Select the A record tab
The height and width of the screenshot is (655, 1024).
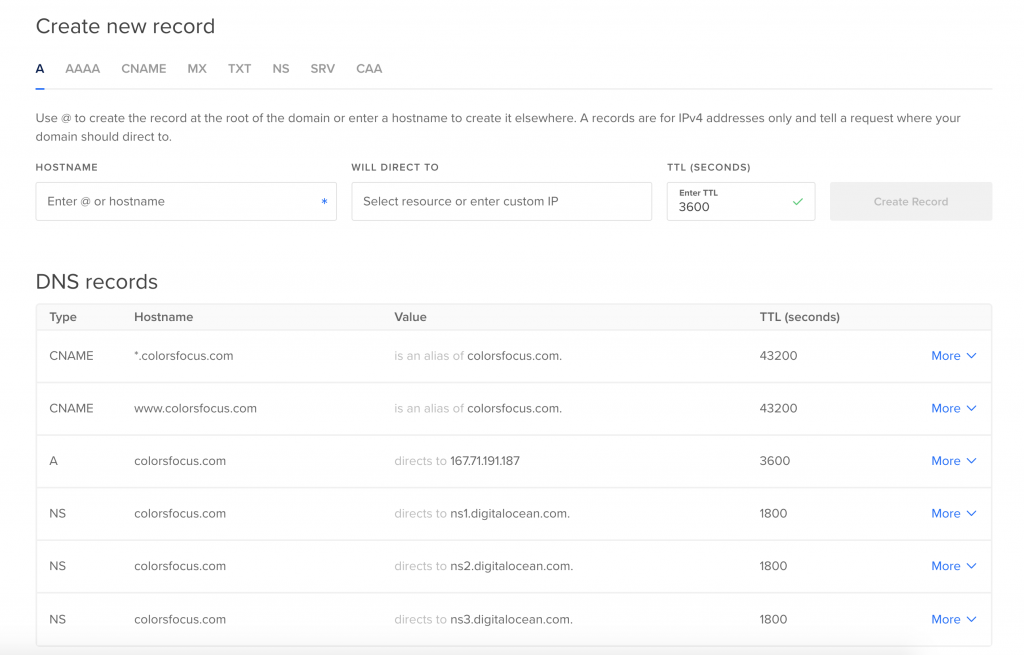coord(40,69)
